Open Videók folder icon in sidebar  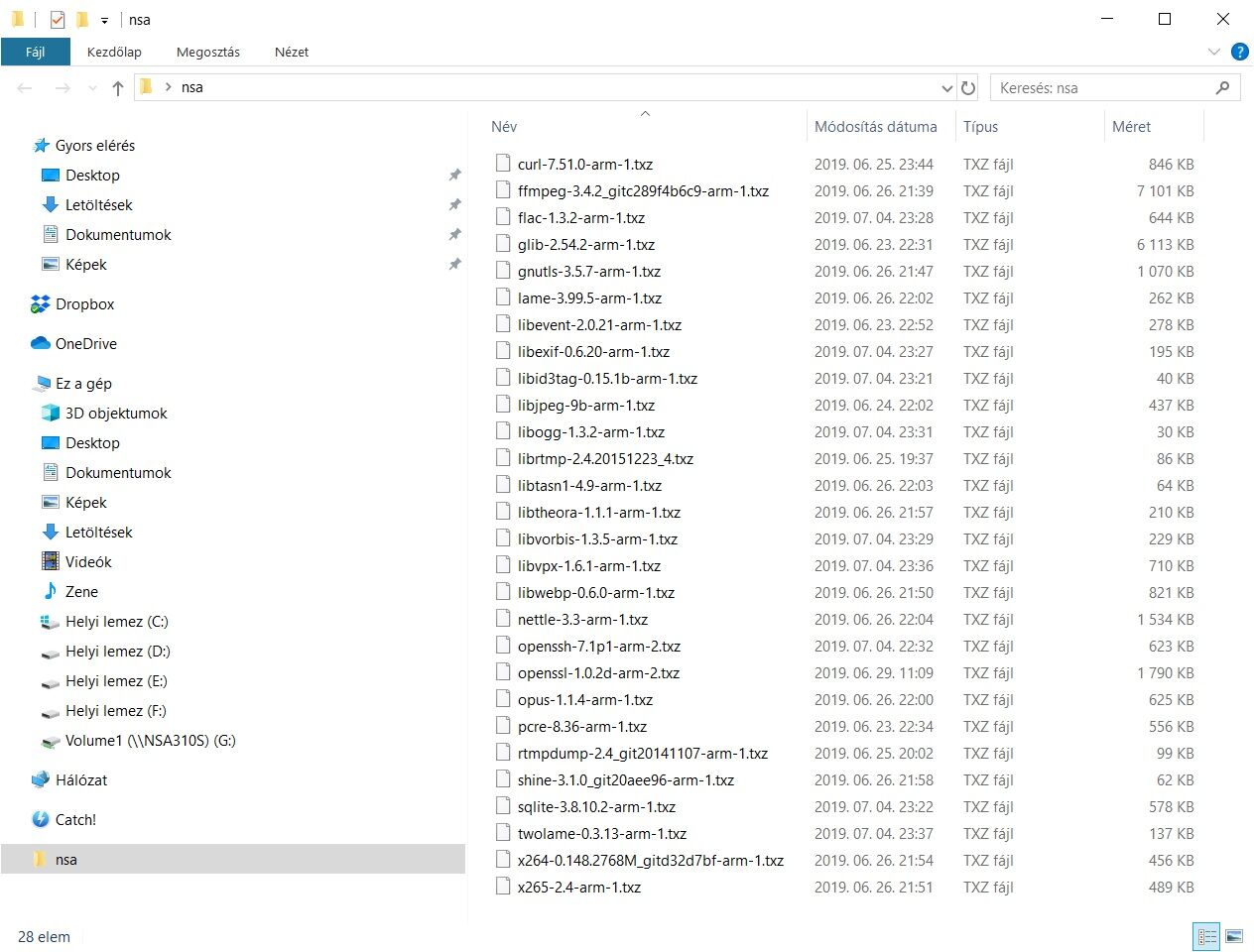(x=51, y=562)
